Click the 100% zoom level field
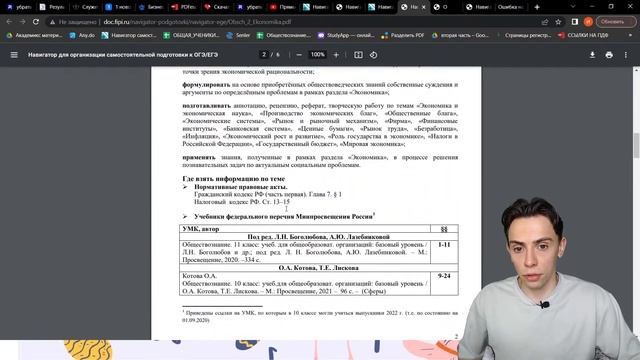The width and height of the screenshot is (640, 360). (317, 55)
